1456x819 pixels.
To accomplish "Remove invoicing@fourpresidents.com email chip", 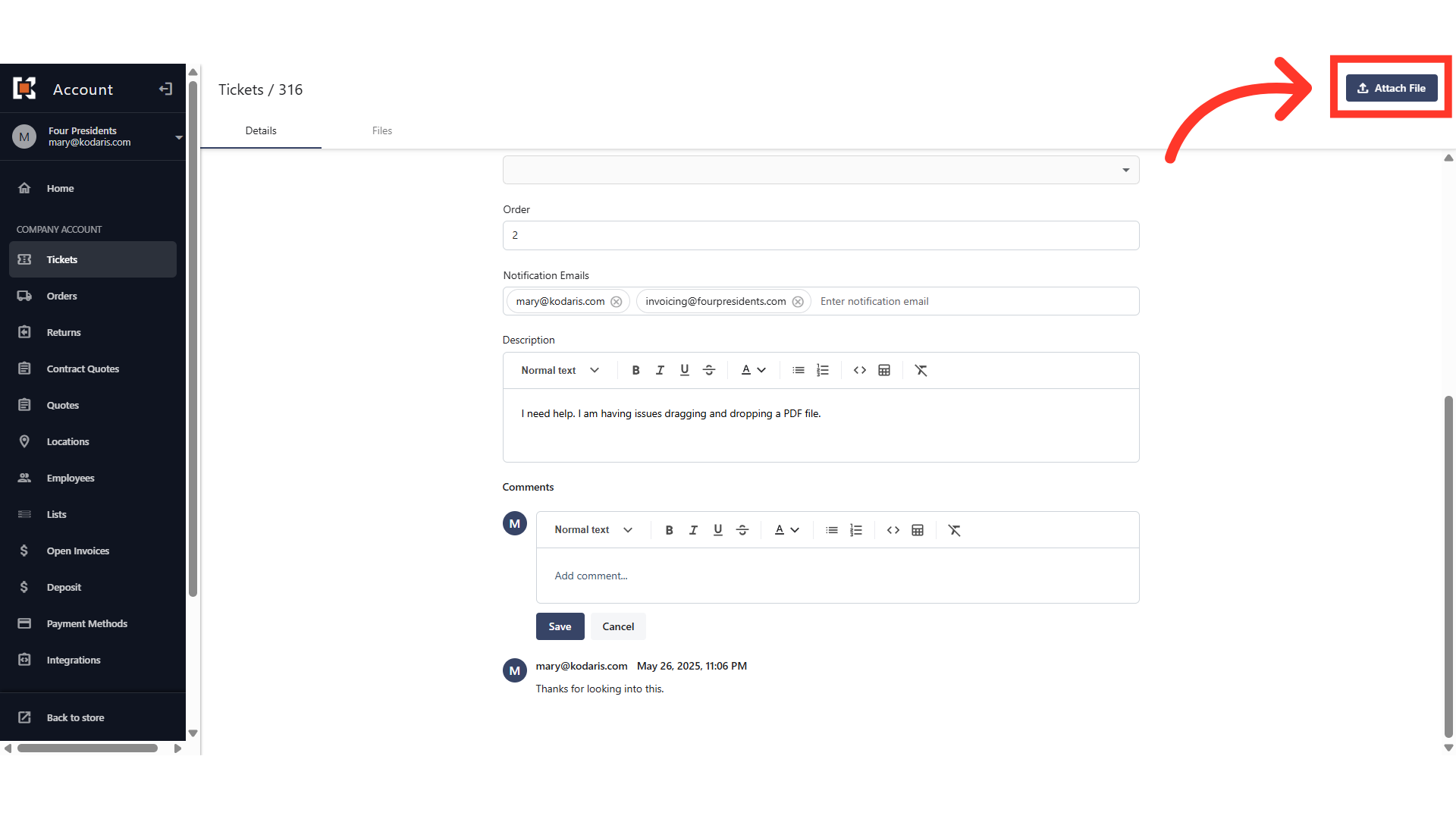I will (x=798, y=302).
